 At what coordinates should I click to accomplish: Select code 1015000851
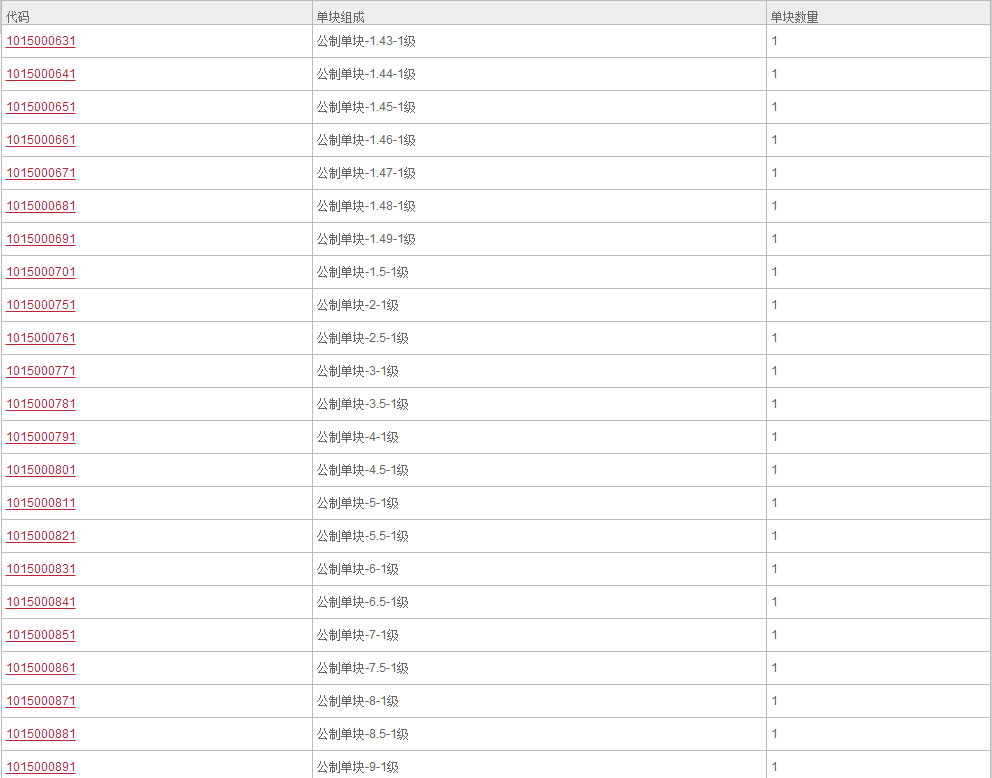(x=41, y=635)
